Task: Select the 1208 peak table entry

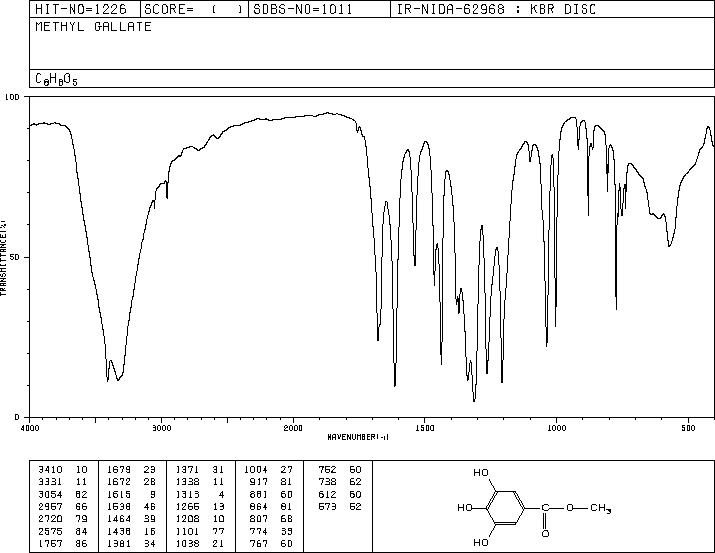Action: [x=187, y=519]
